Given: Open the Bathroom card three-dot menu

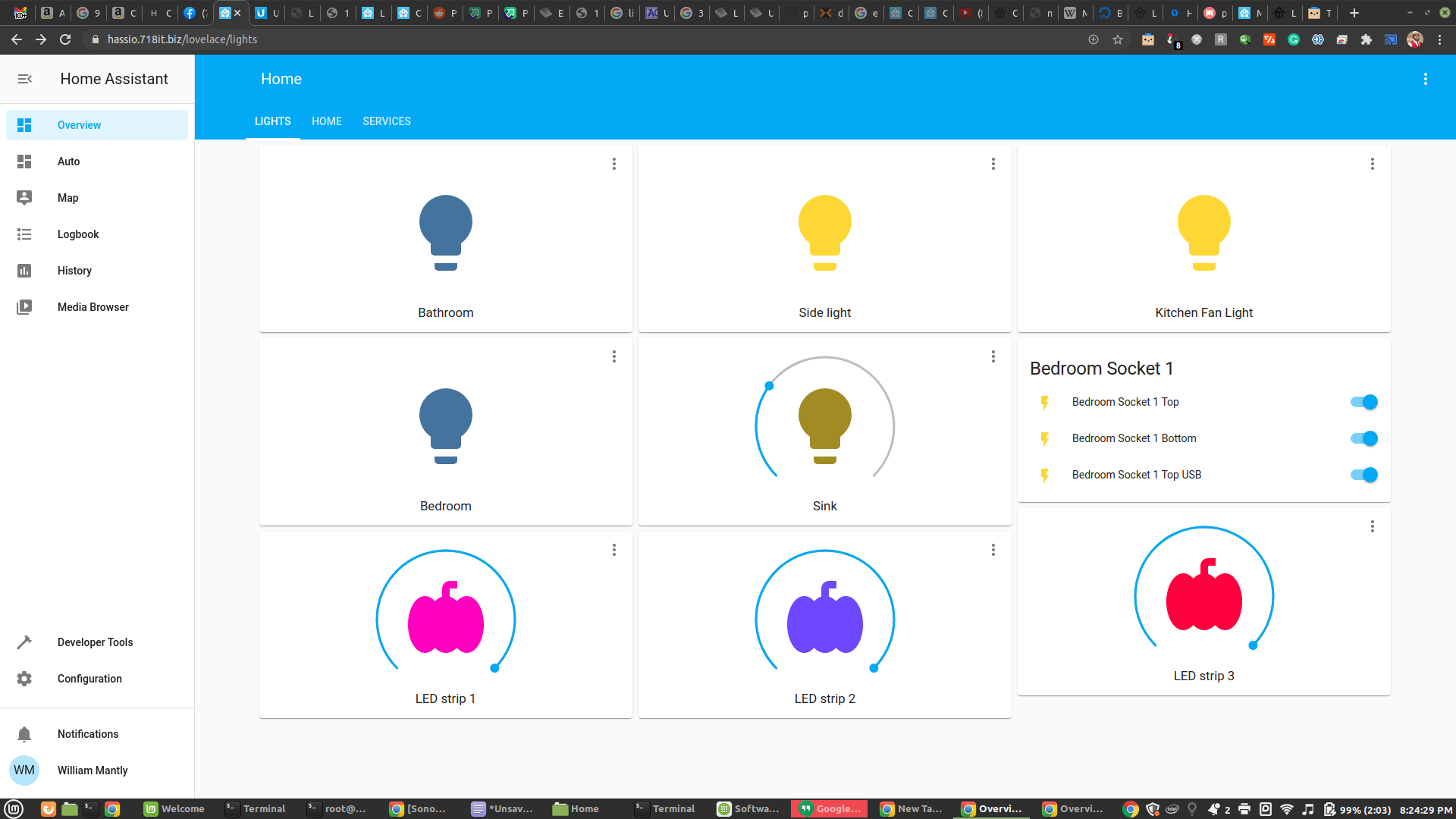Looking at the screenshot, I should [x=614, y=164].
